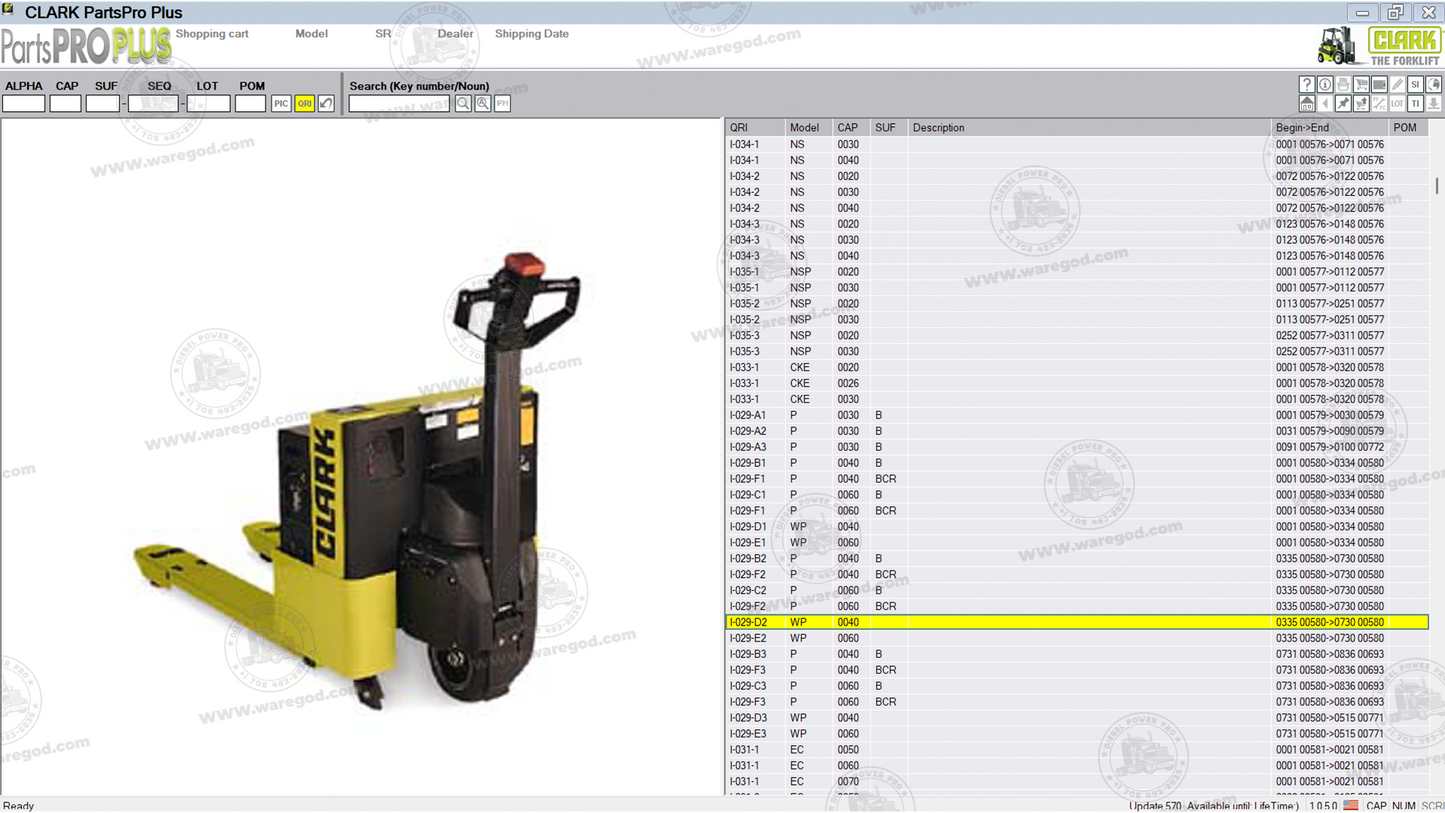
Task: Select the I-033-1 CKE 0026 row
Action: (x=1077, y=383)
